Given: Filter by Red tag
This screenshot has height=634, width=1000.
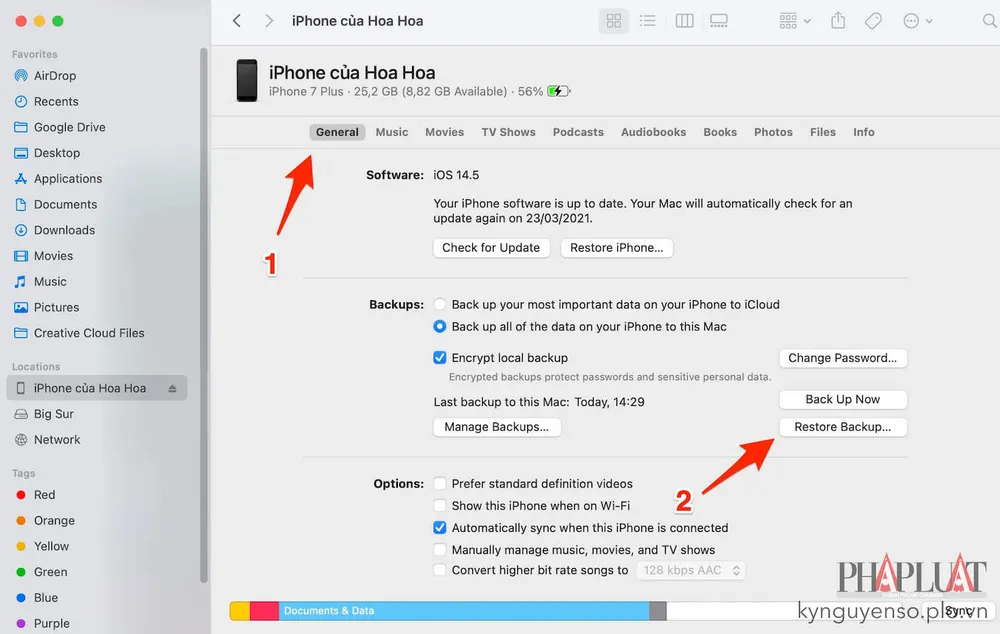Looking at the screenshot, I should click(36, 495).
